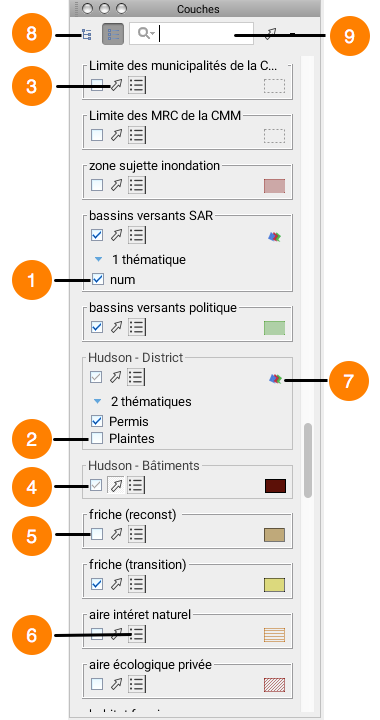Select the list view icon in toolbar
380x720 pixels.
click(x=113, y=34)
